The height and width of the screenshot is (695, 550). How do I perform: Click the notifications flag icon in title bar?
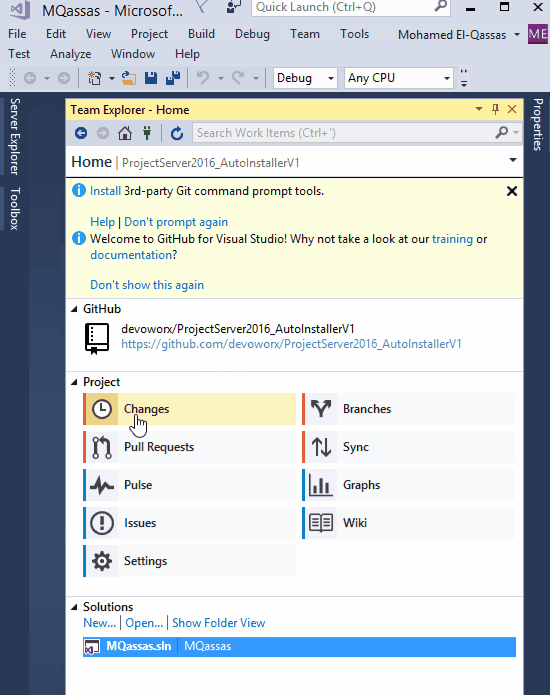click(x=202, y=6)
